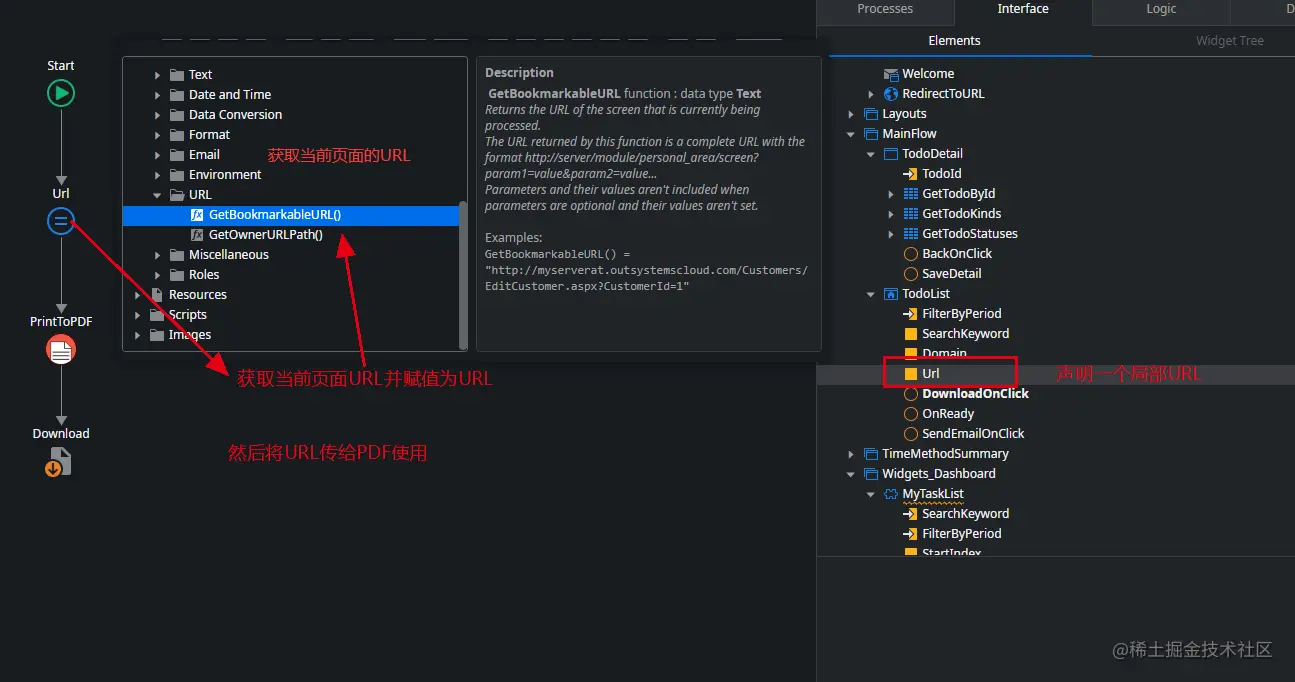Expand the Format folder
Viewport: 1295px width, 682px height.
coord(157,135)
